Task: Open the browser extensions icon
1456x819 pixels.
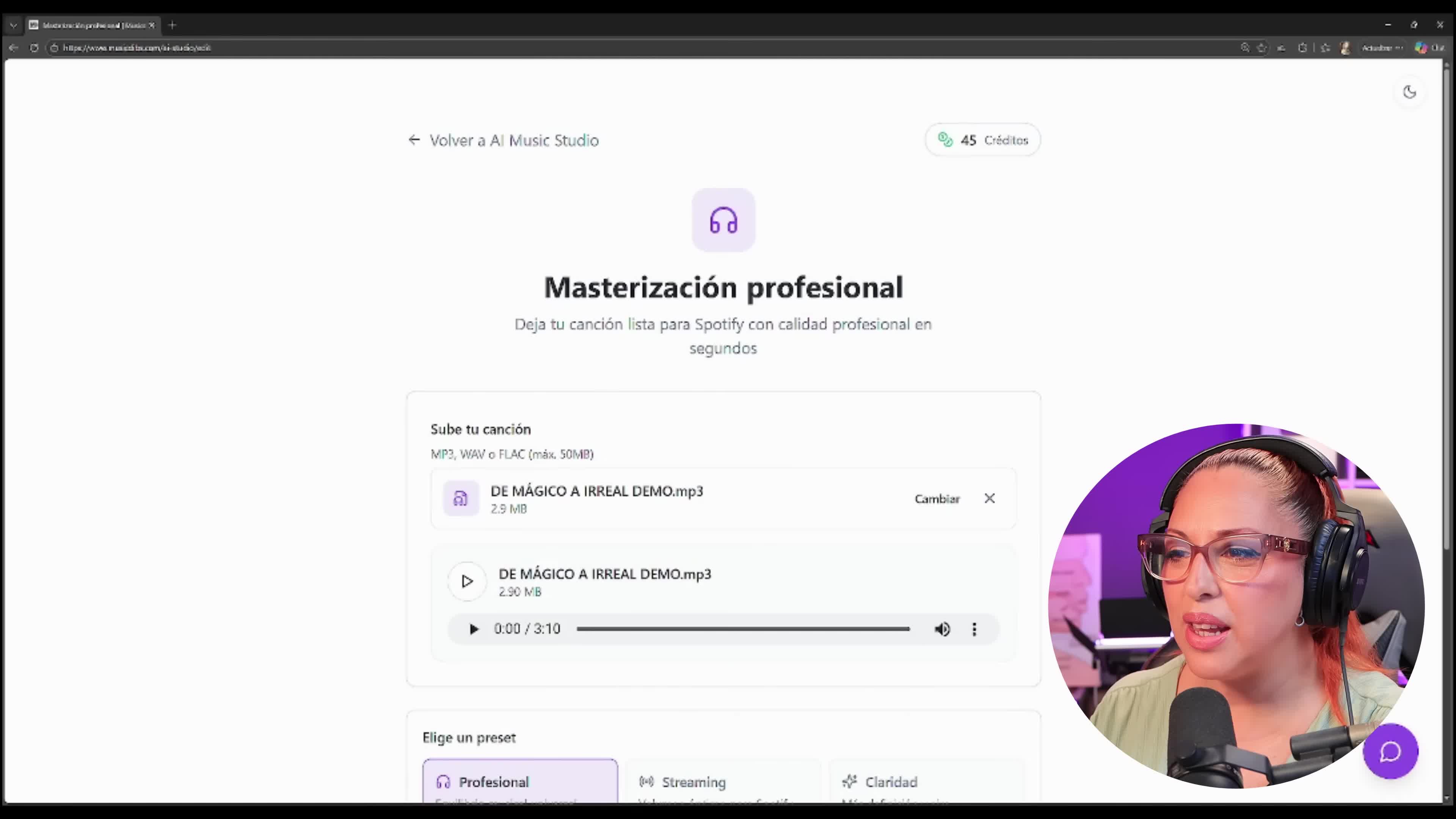Action: point(1302,48)
